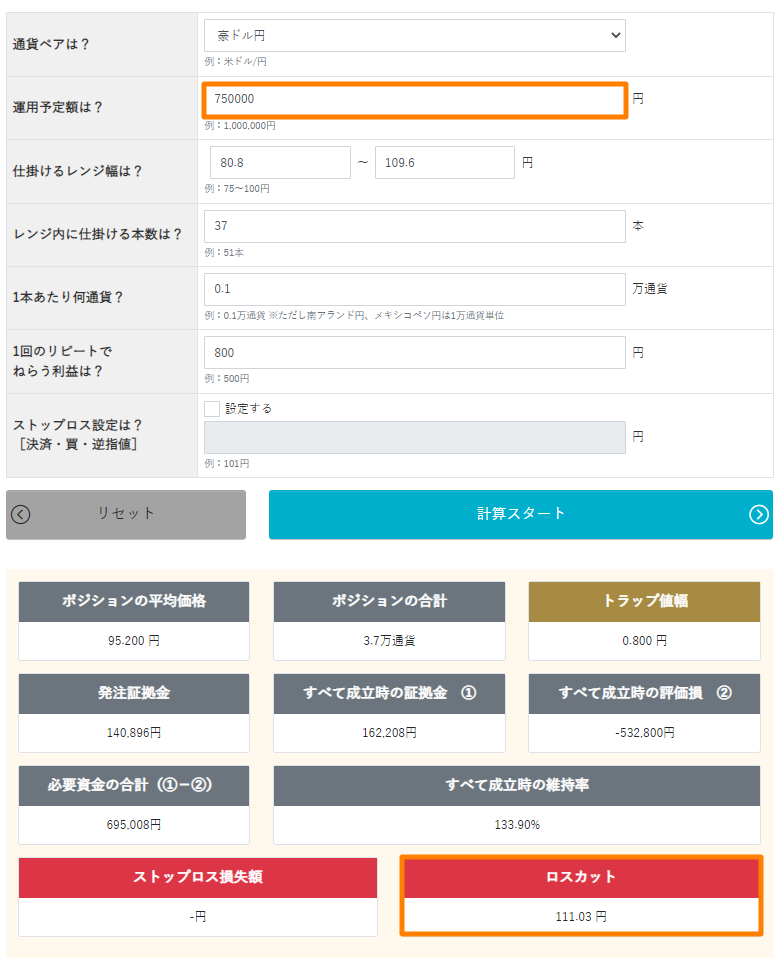Viewport: 782px width, 958px height.
Task: Click the ロスカット header
Action: 581,877
